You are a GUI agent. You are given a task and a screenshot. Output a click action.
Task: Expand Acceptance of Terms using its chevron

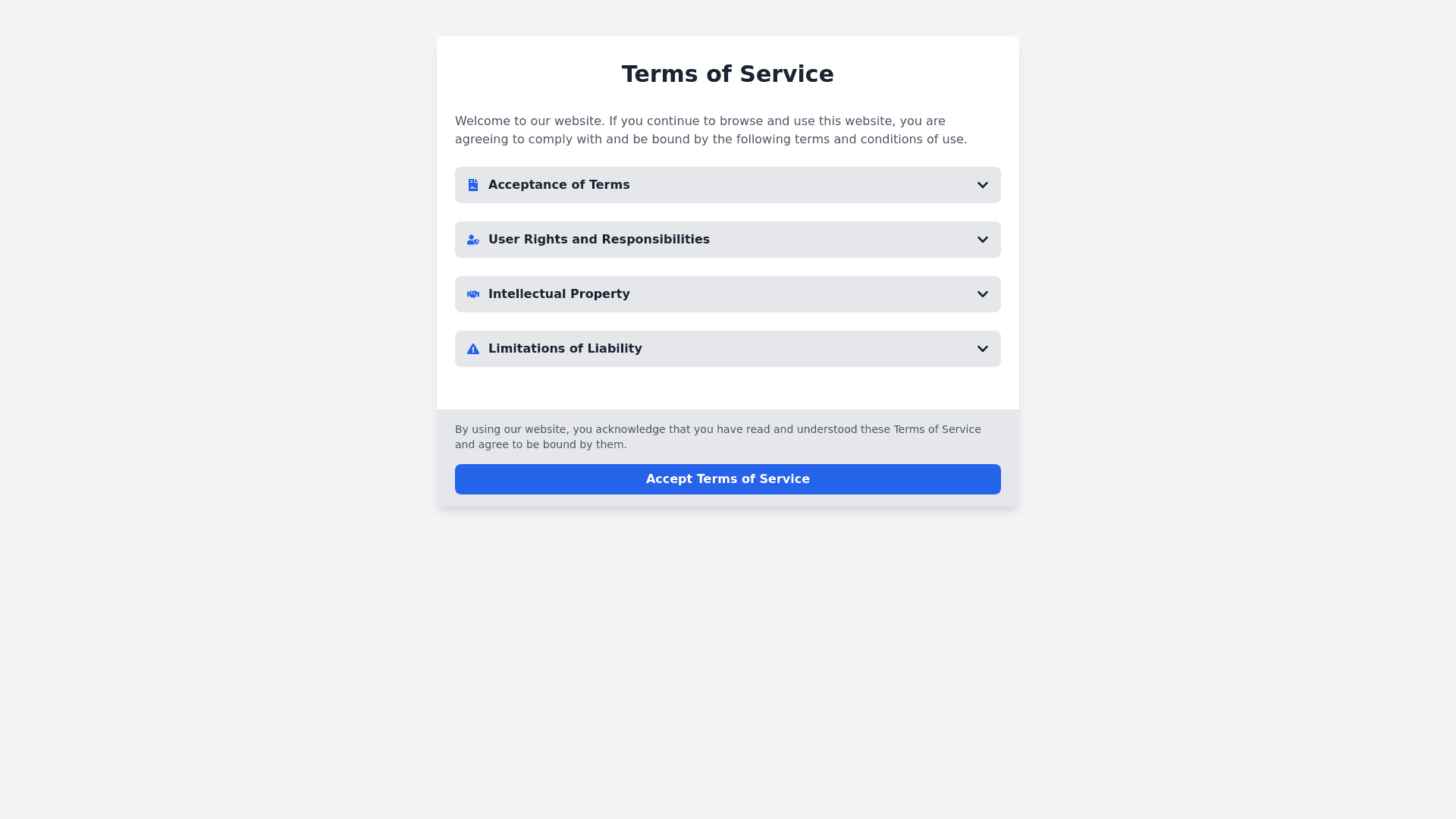click(x=982, y=185)
